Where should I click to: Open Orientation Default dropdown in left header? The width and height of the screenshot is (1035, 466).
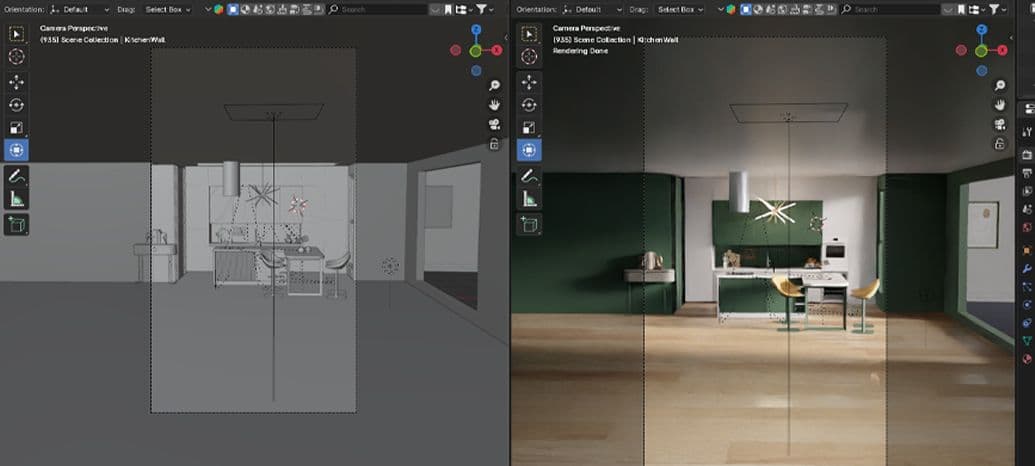pyautogui.click(x=79, y=9)
